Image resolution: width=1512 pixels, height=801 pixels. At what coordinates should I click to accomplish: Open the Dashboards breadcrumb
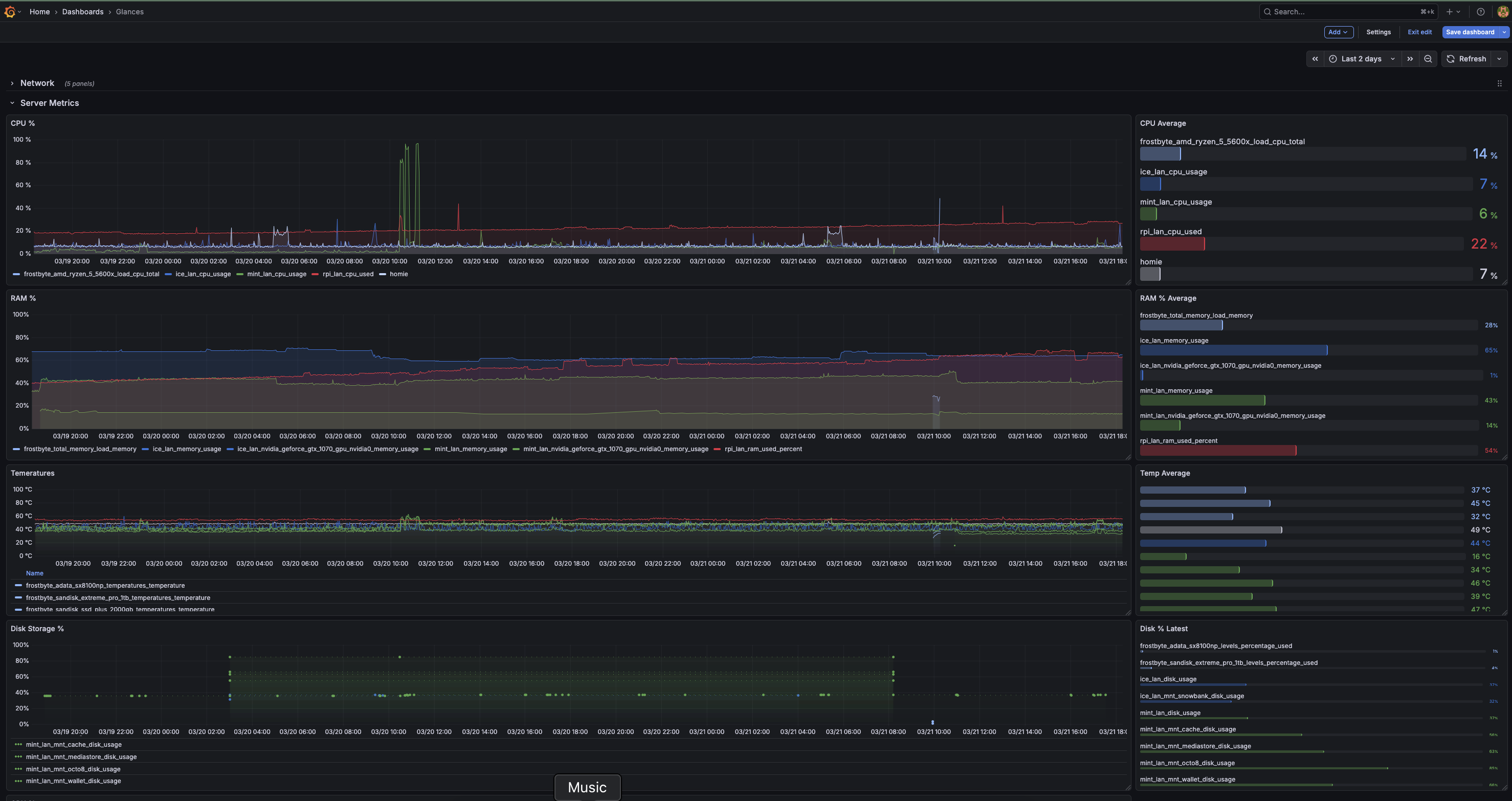tap(83, 12)
